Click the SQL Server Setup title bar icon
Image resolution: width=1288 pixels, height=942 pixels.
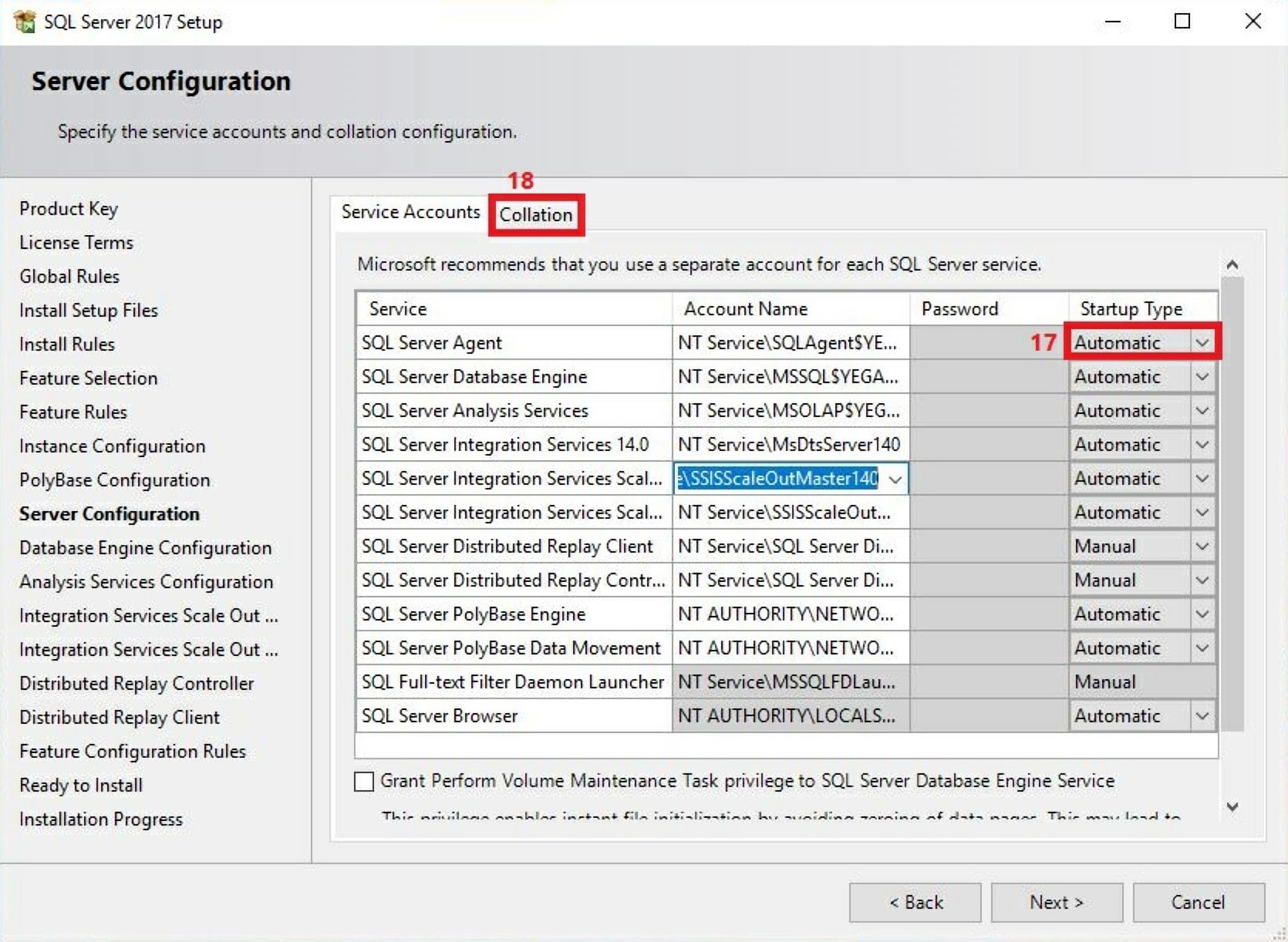pos(25,22)
